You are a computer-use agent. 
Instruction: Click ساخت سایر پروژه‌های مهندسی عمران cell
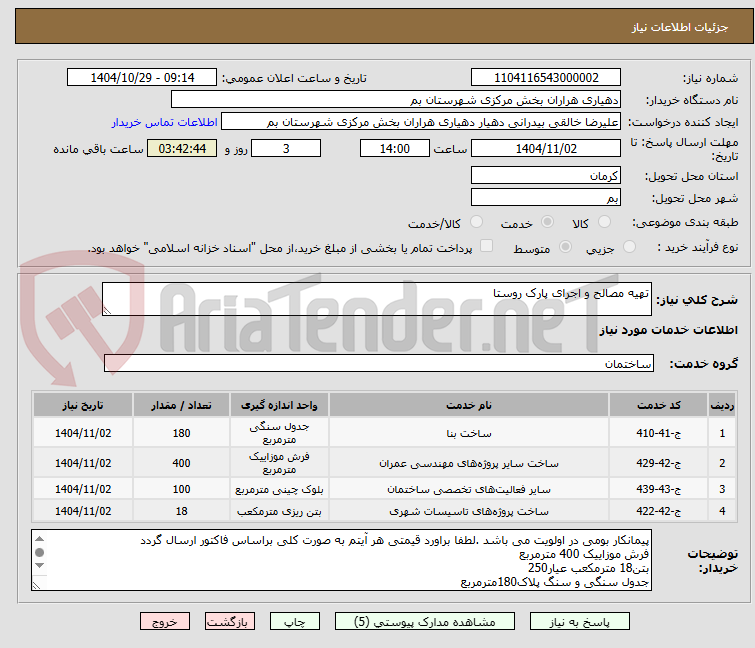pos(469,463)
